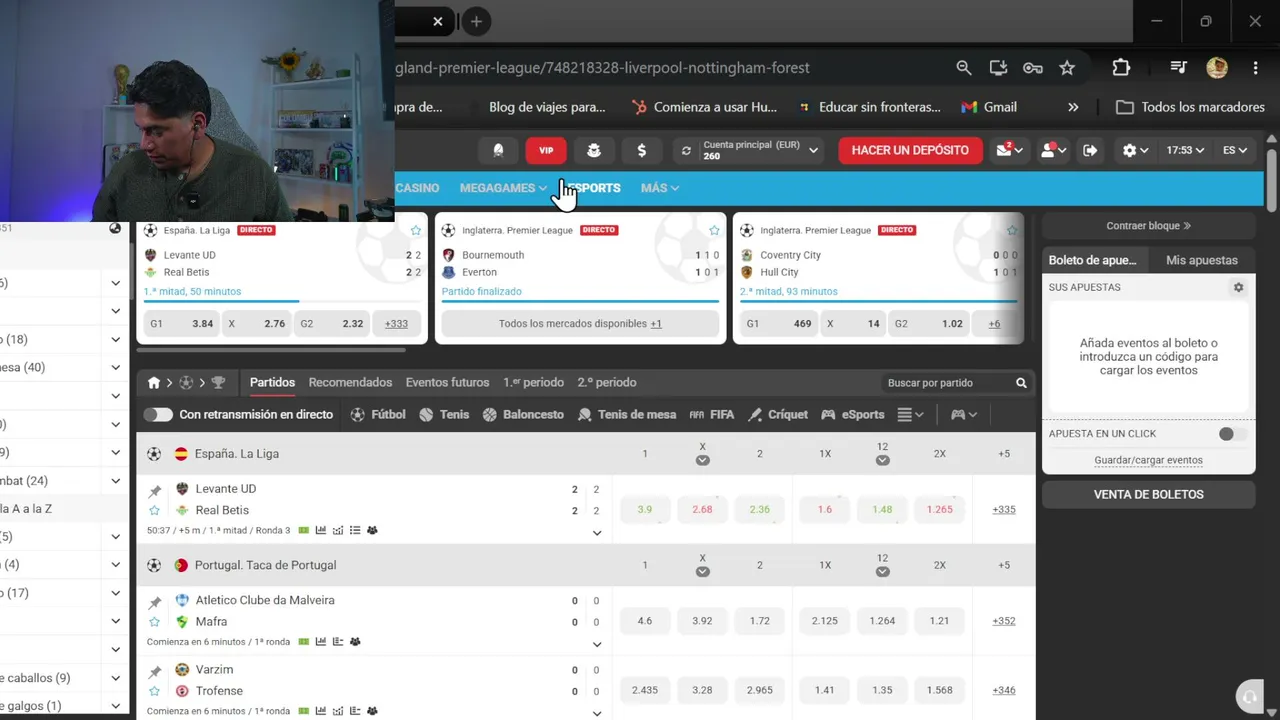Filter by eSports in sport filter row
Viewport: 1280px width, 720px height.
point(853,414)
